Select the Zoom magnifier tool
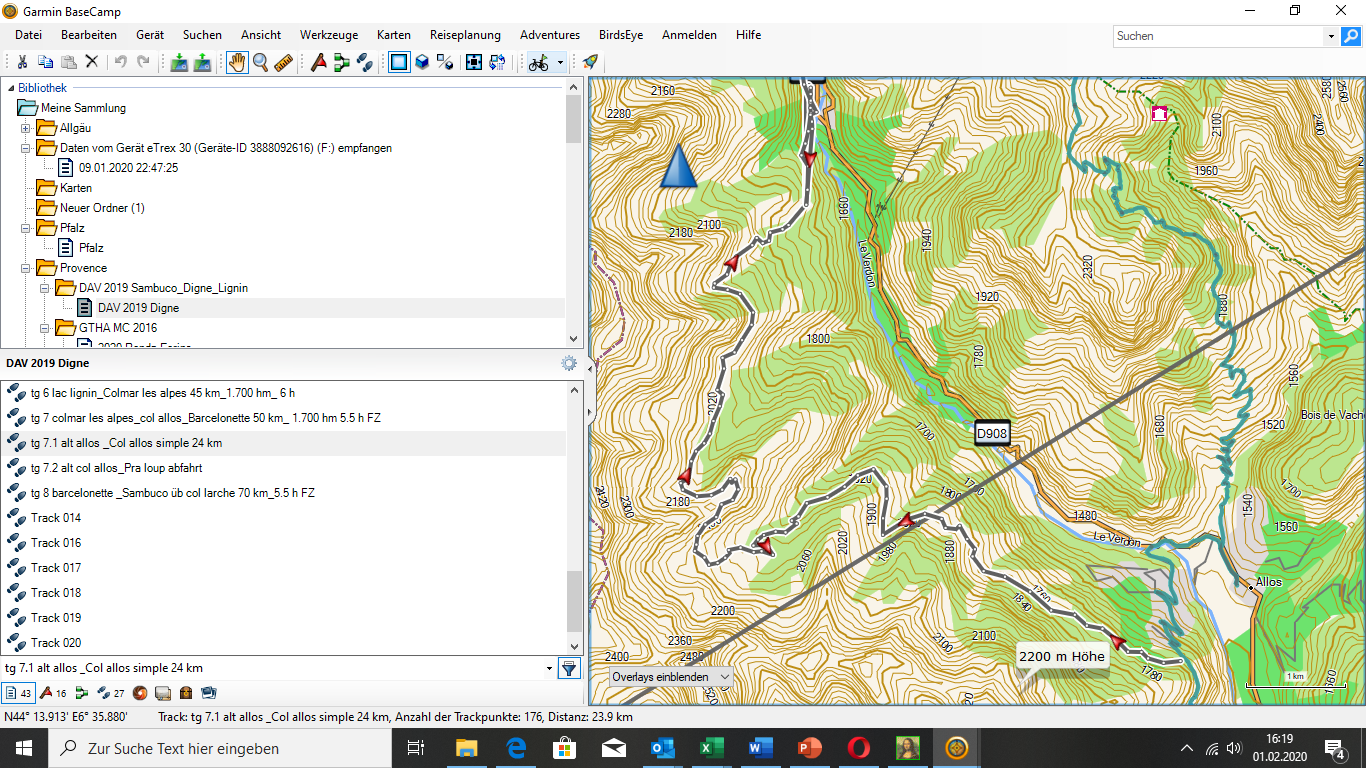Viewport: 1366px width, 768px height. (x=261, y=62)
